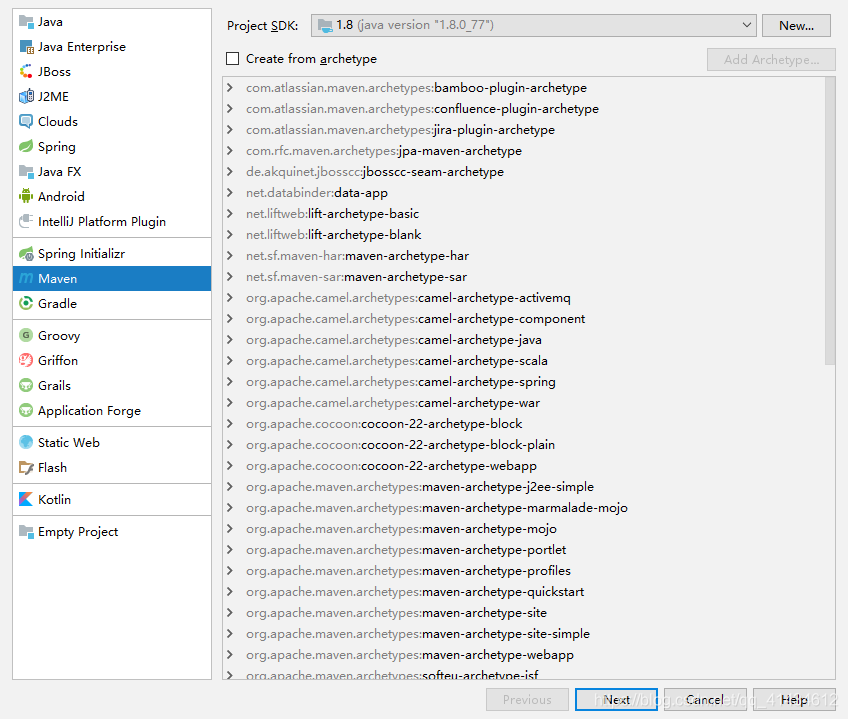The image size is (848, 719).
Task: Expand lift-archetype-basic node
Action: 230,214
